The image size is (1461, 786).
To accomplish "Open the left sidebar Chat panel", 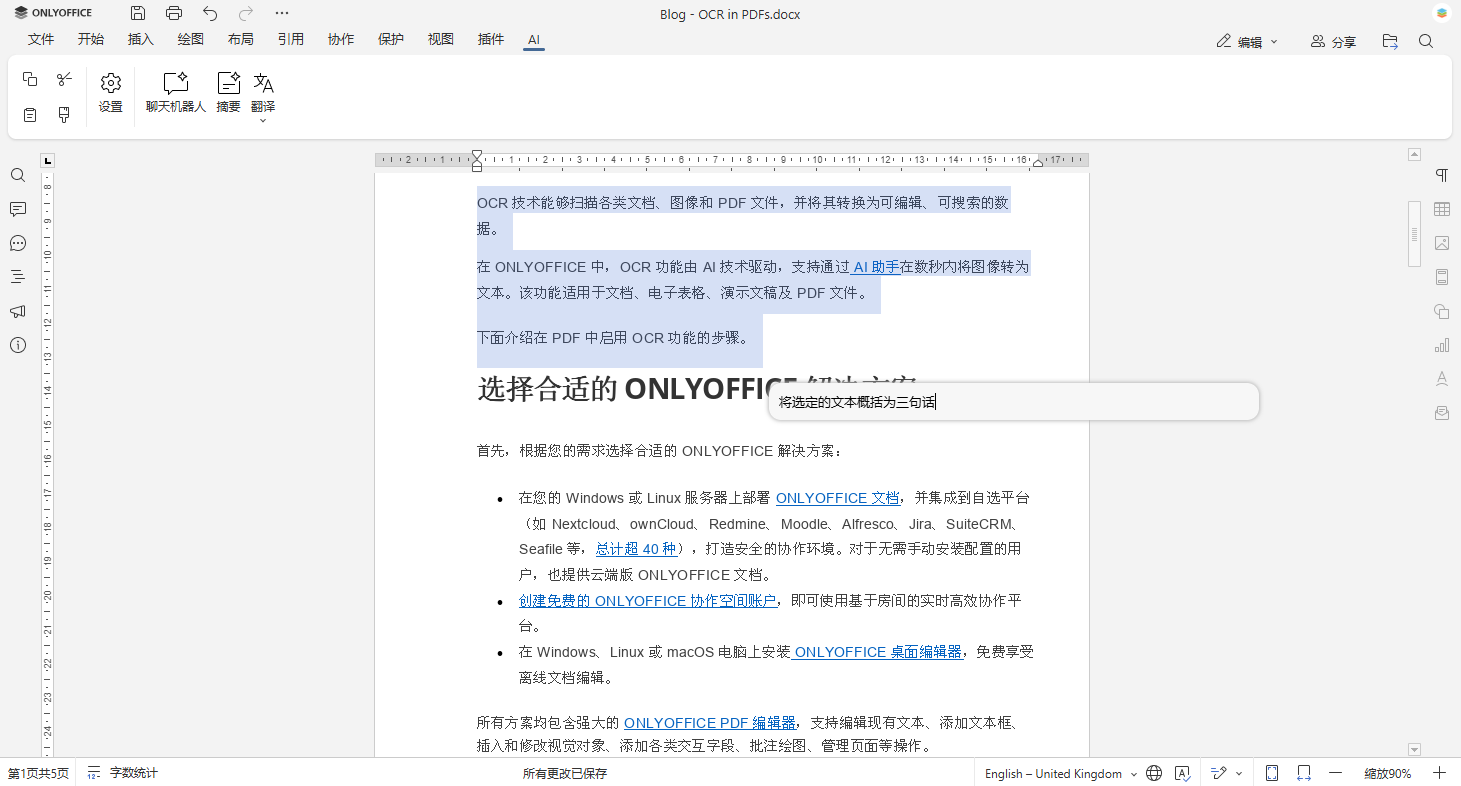I will (x=18, y=243).
